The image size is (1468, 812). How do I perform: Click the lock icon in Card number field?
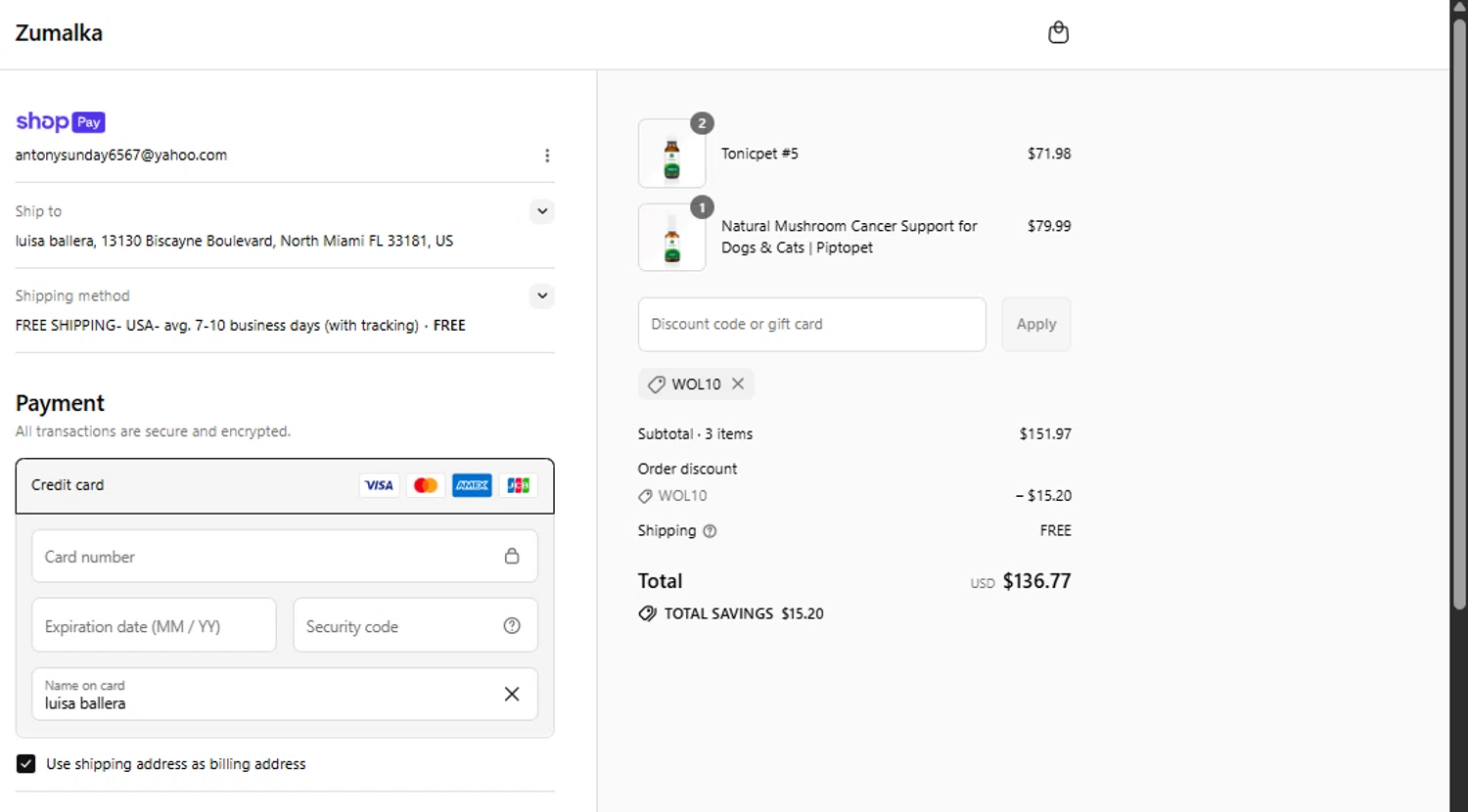click(512, 556)
